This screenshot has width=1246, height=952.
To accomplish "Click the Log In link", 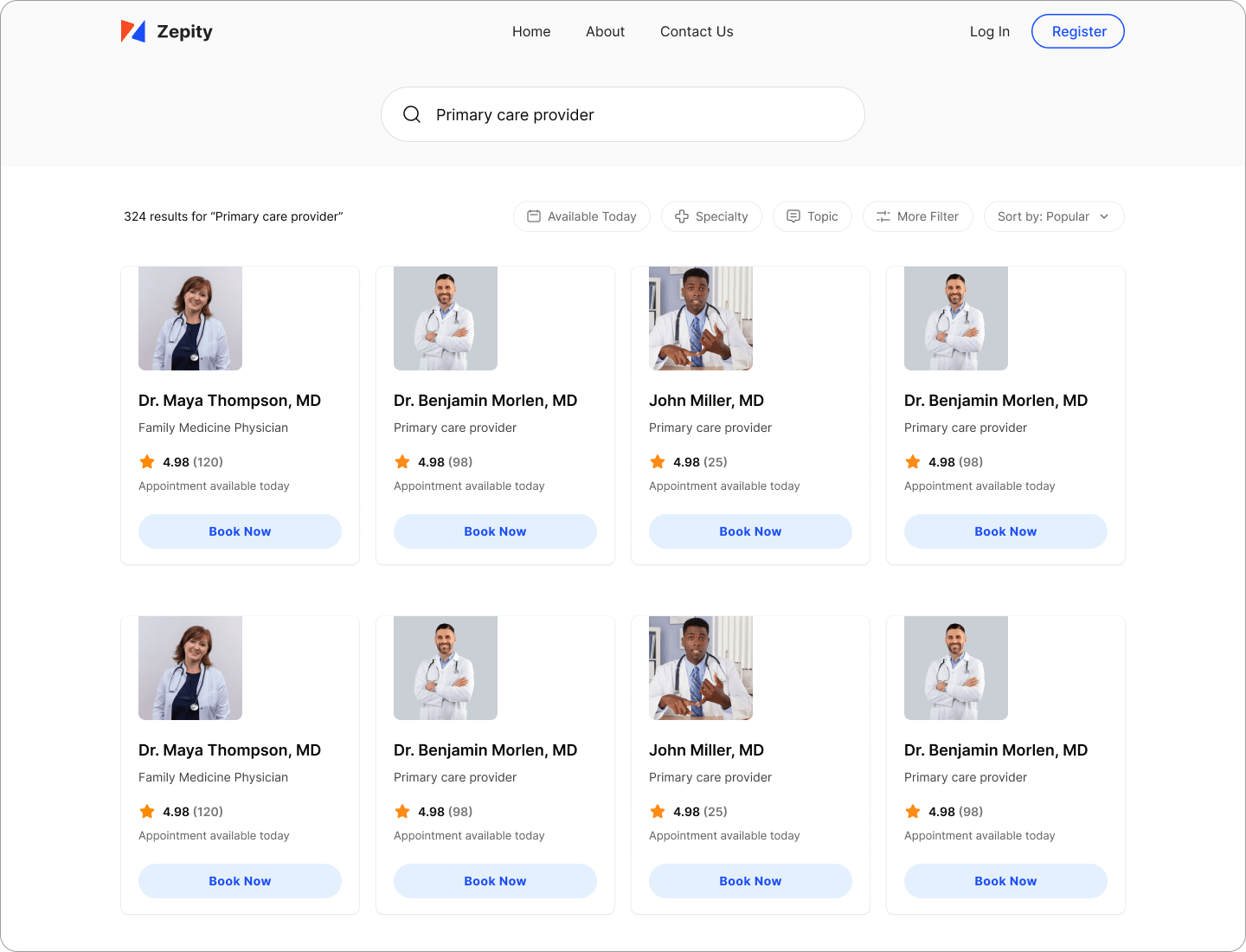I will click(x=989, y=32).
